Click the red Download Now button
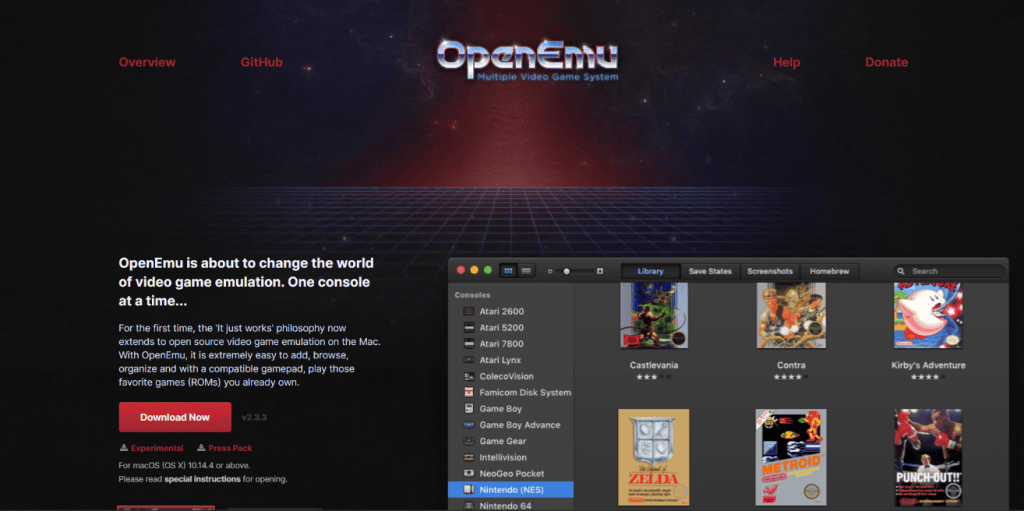The height and width of the screenshot is (511, 1024). click(x=175, y=417)
